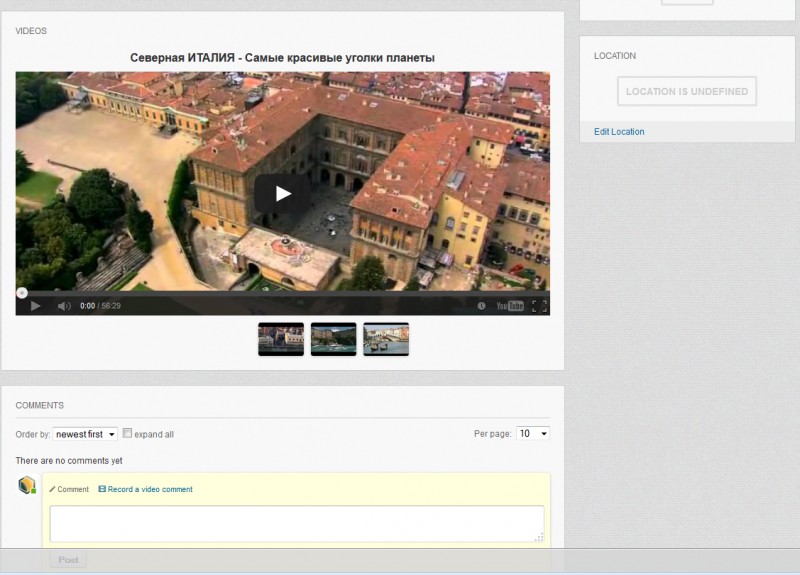Click the 'Edit Location' link
Image resolution: width=800 pixels, height=575 pixels.
[x=619, y=132]
